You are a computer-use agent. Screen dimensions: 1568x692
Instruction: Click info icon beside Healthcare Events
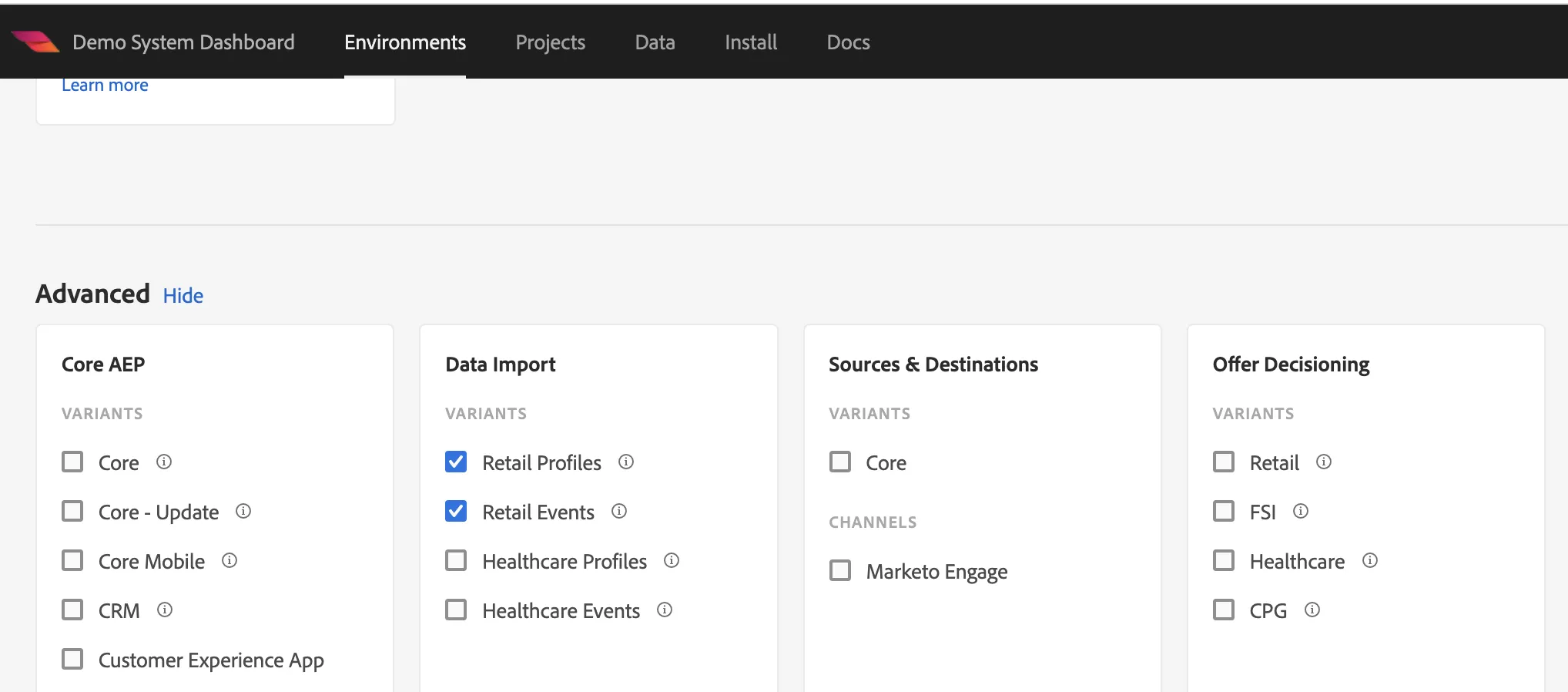(x=665, y=610)
